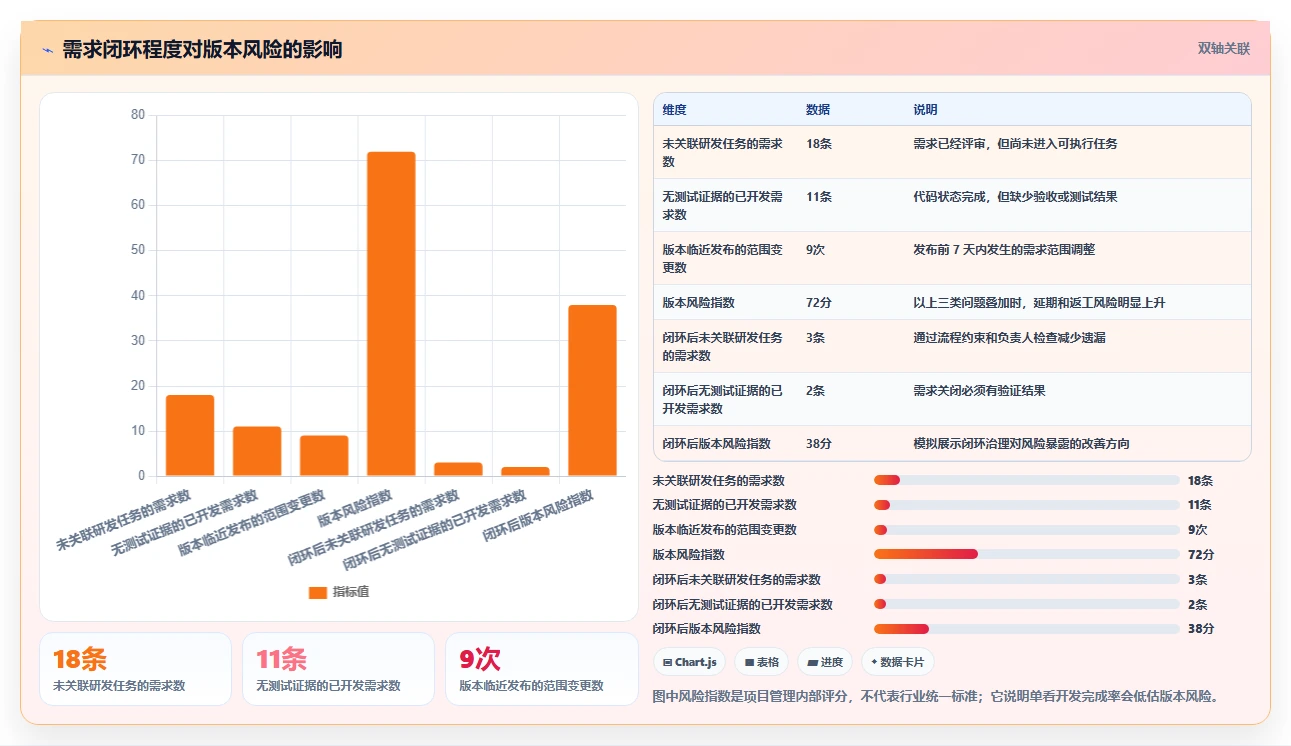Screen dimensions: 1291x746
Task: Click progress bar for 闭环后未关联研发任务的需求数 3条
Action: [x=1027, y=580]
